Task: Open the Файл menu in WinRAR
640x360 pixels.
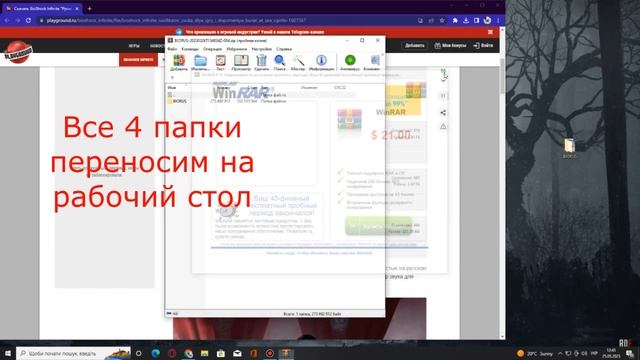Action: [x=172, y=49]
